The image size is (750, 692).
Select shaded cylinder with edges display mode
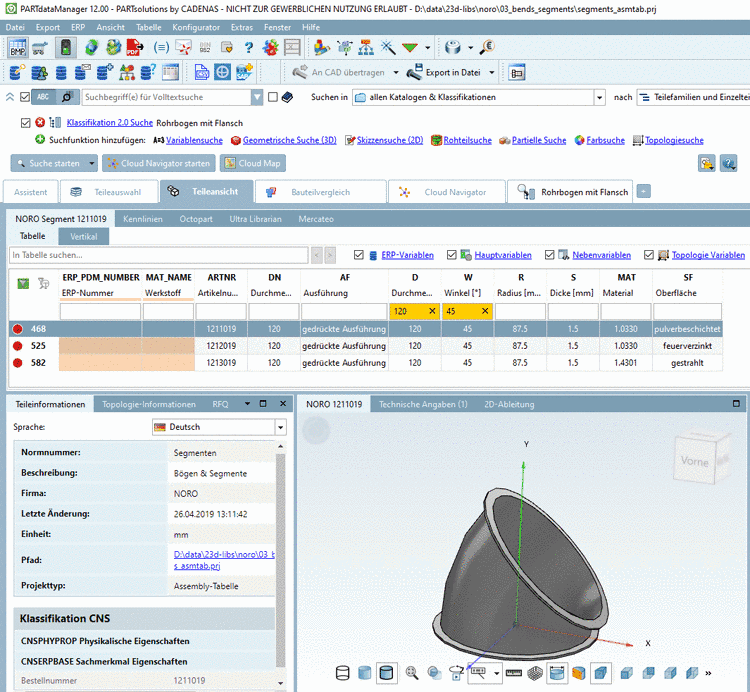click(x=386, y=673)
